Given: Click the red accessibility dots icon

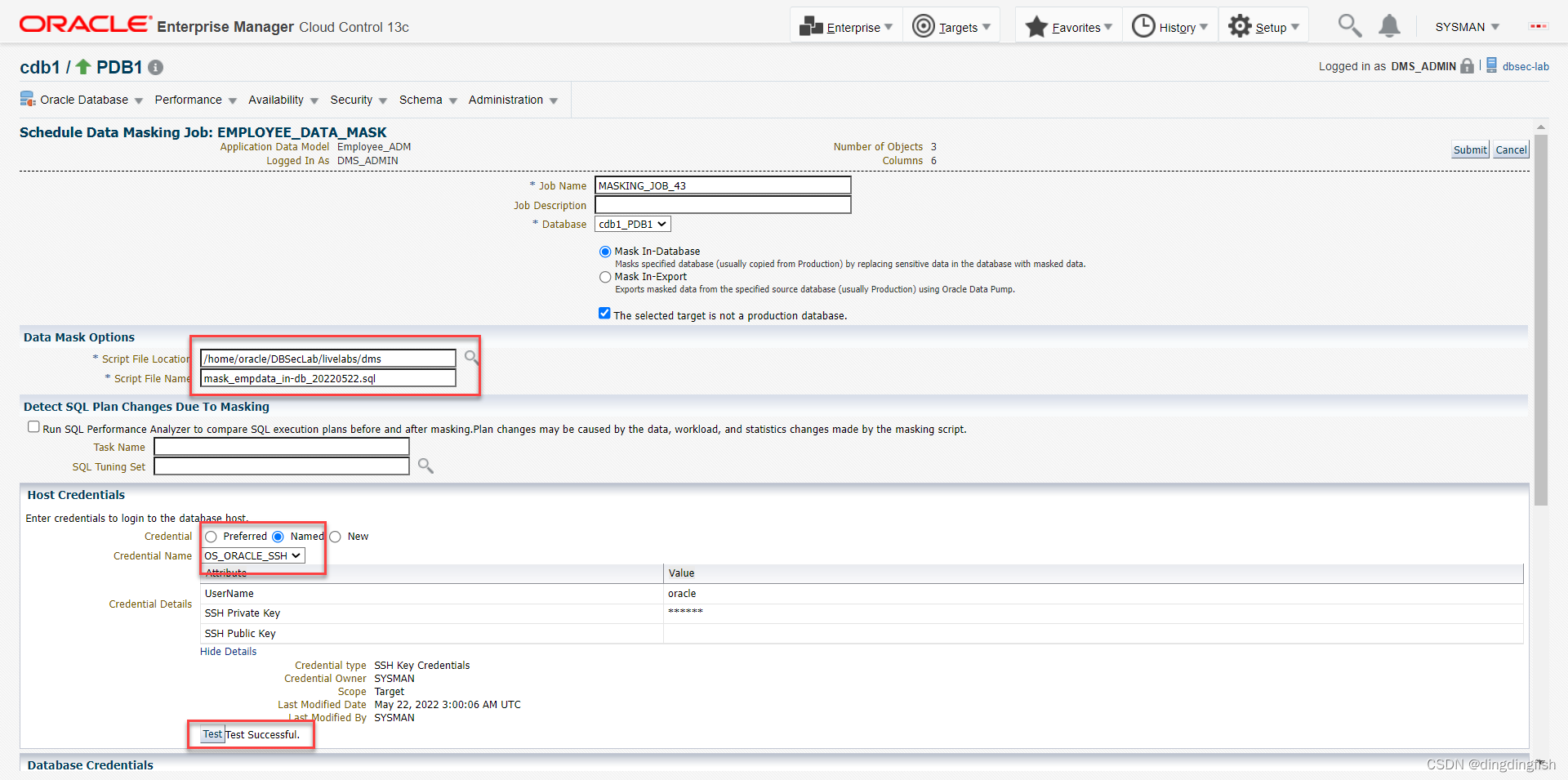Looking at the screenshot, I should click(1538, 26).
